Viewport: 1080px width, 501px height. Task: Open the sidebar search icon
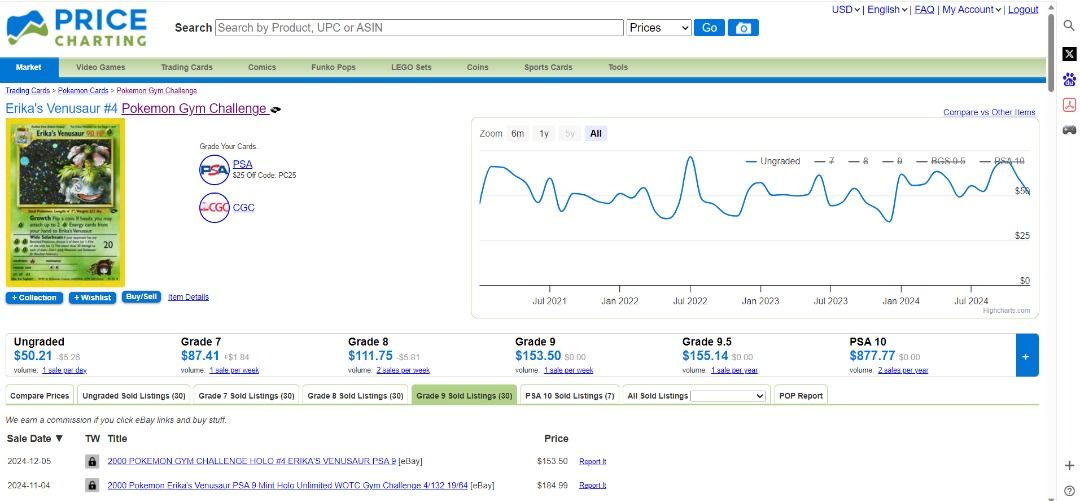click(x=1069, y=25)
